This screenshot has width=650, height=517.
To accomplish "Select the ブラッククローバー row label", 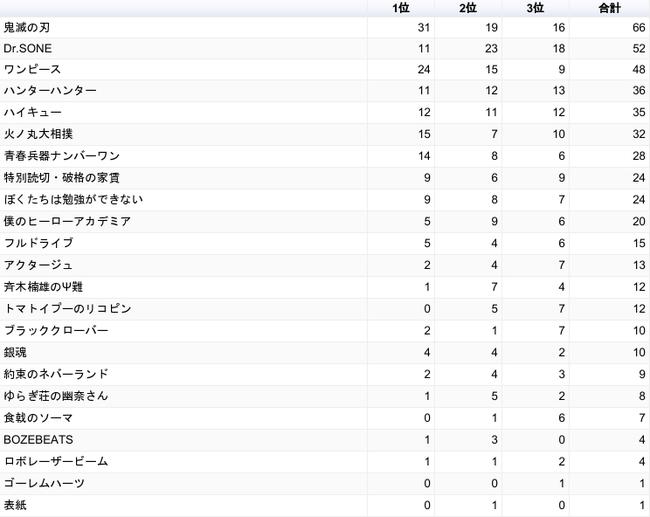I will (x=56, y=330).
